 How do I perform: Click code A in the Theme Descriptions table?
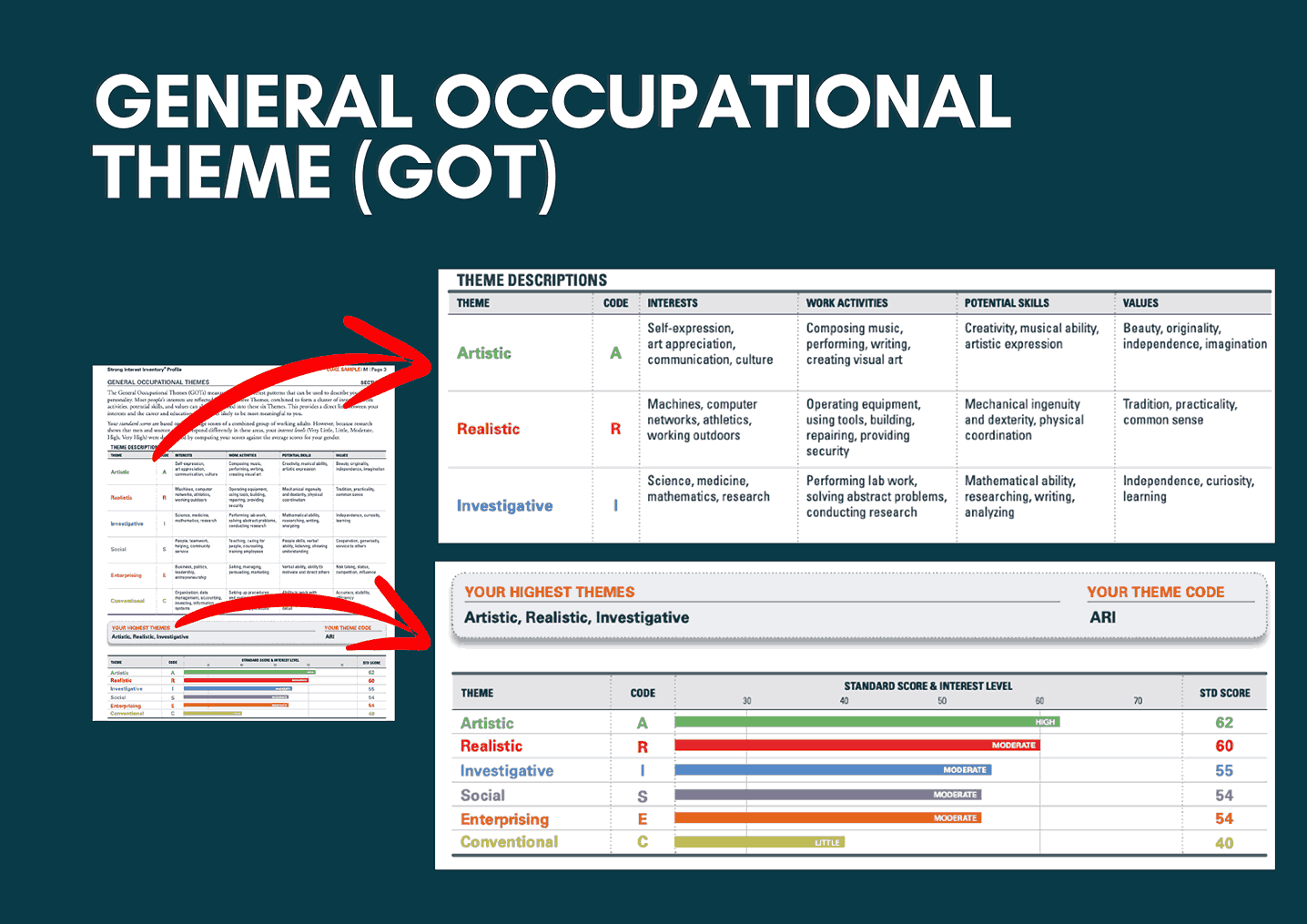(616, 353)
